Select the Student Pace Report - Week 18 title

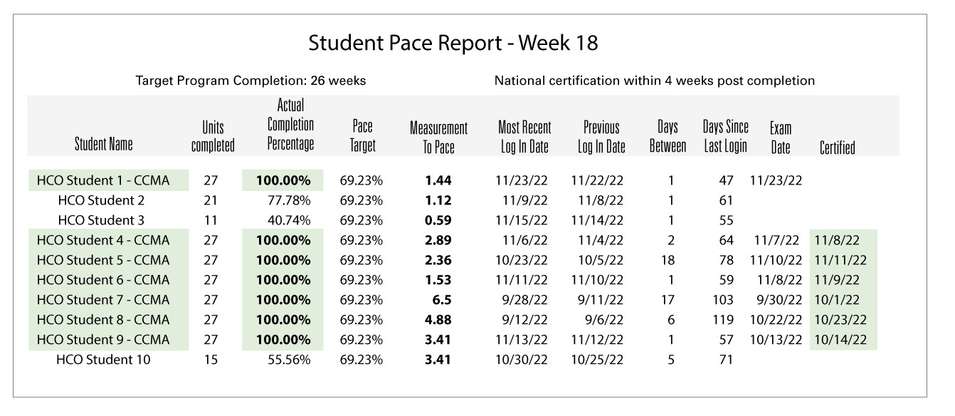(x=453, y=43)
